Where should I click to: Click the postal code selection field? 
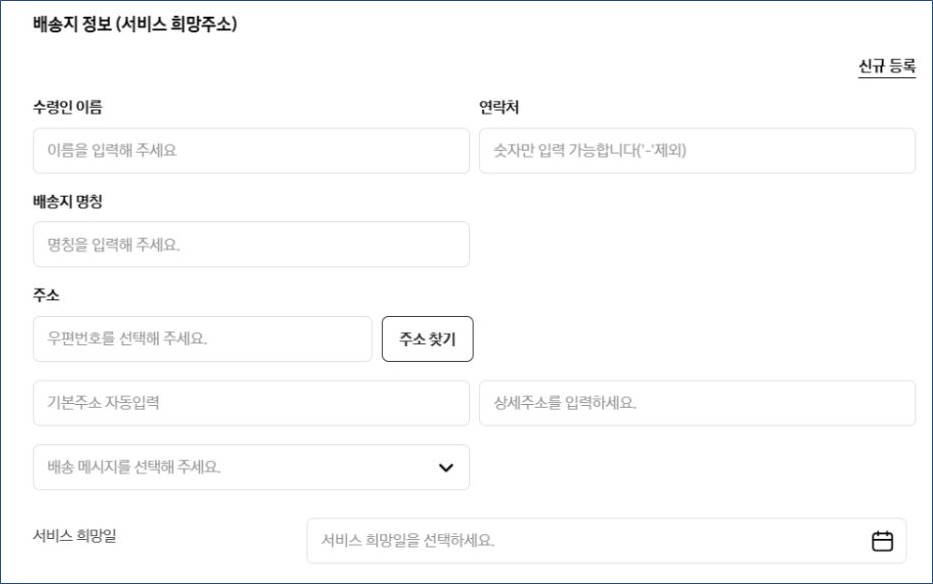[x=202, y=338]
